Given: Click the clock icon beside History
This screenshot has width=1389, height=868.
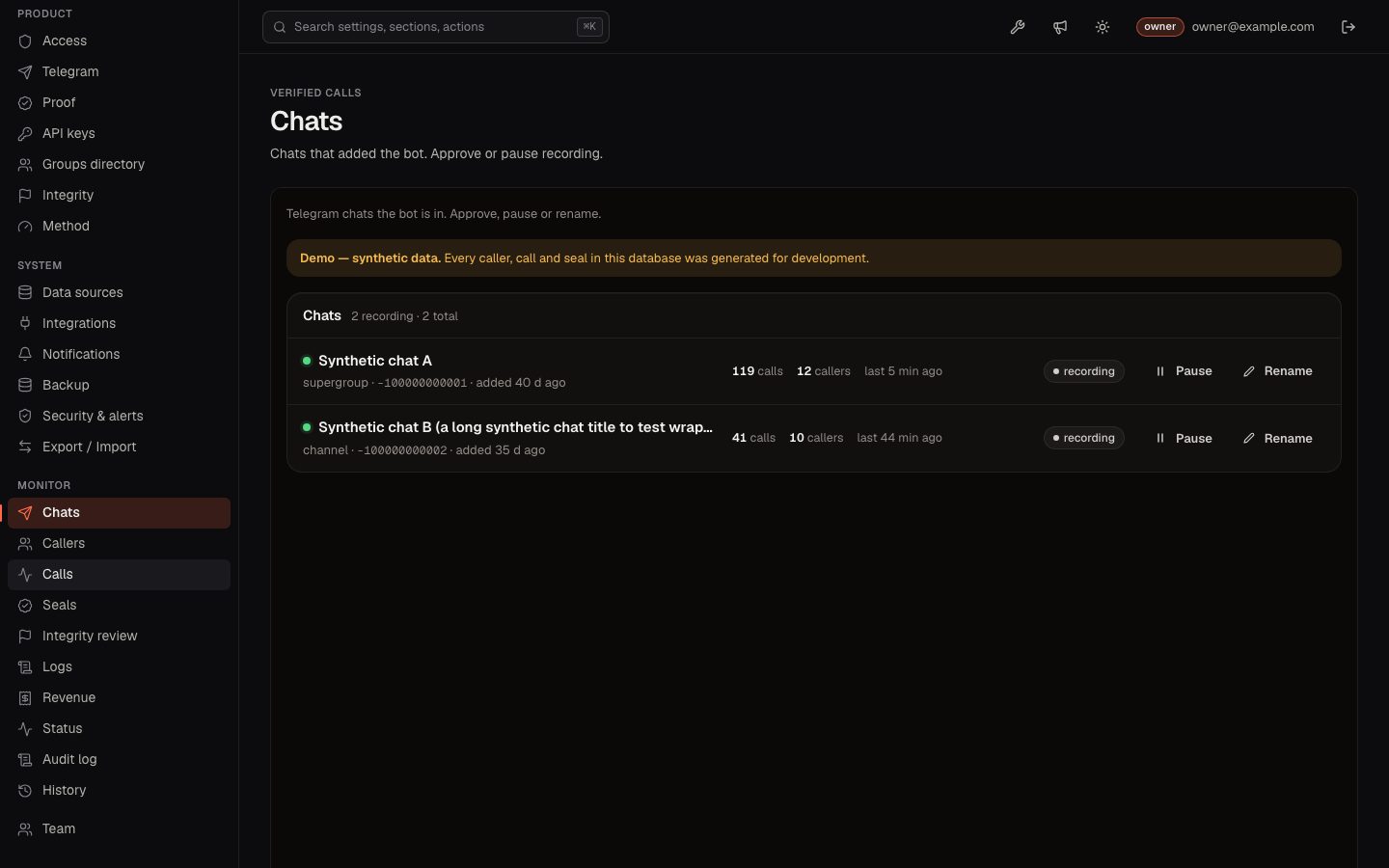Looking at the screenshot, I should coord(25,791).
